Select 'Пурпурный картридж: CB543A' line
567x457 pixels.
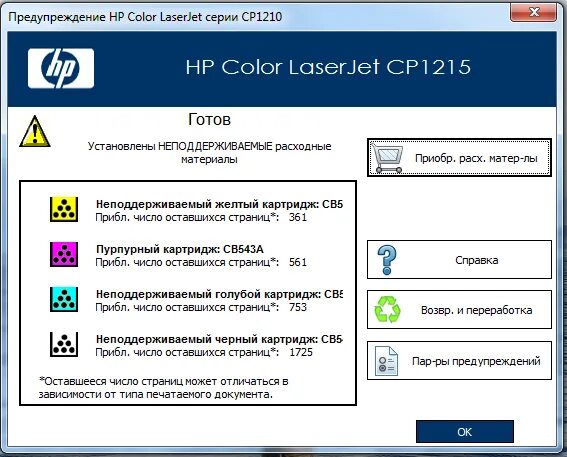click(x=180, y=249)
